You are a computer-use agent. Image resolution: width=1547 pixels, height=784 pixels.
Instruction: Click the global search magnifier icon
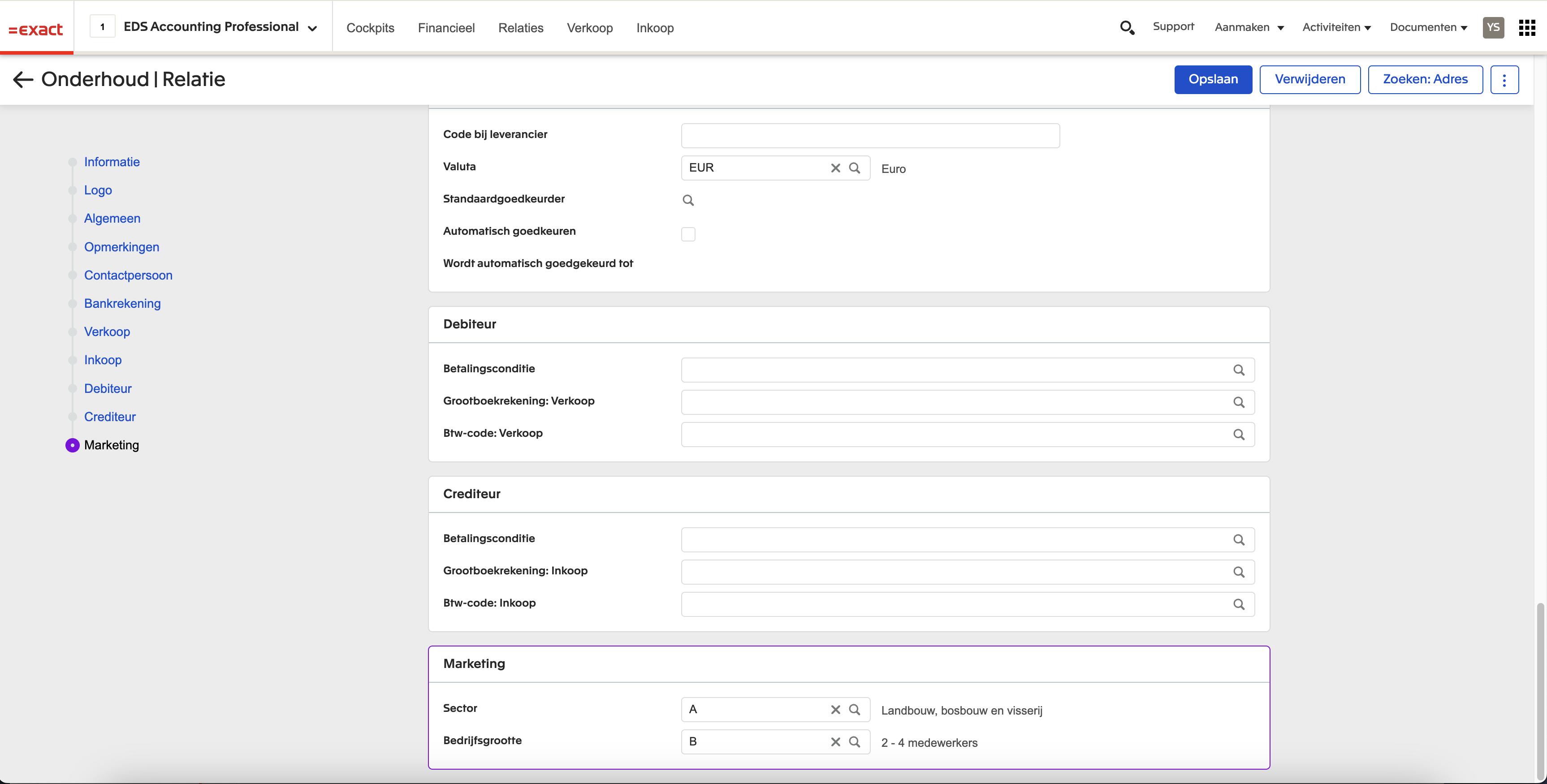tap(1127, 28)
